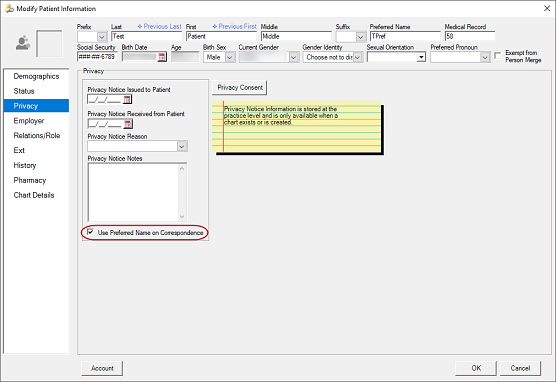
Task: Click the Birth Date field
Action: click(140, 57)
